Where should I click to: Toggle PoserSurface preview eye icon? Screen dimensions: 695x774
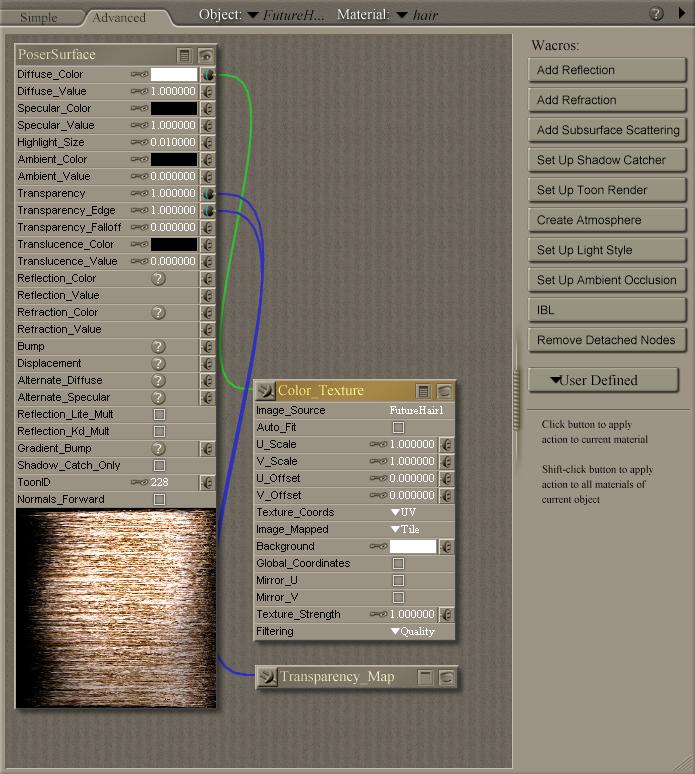coord(206,55)
